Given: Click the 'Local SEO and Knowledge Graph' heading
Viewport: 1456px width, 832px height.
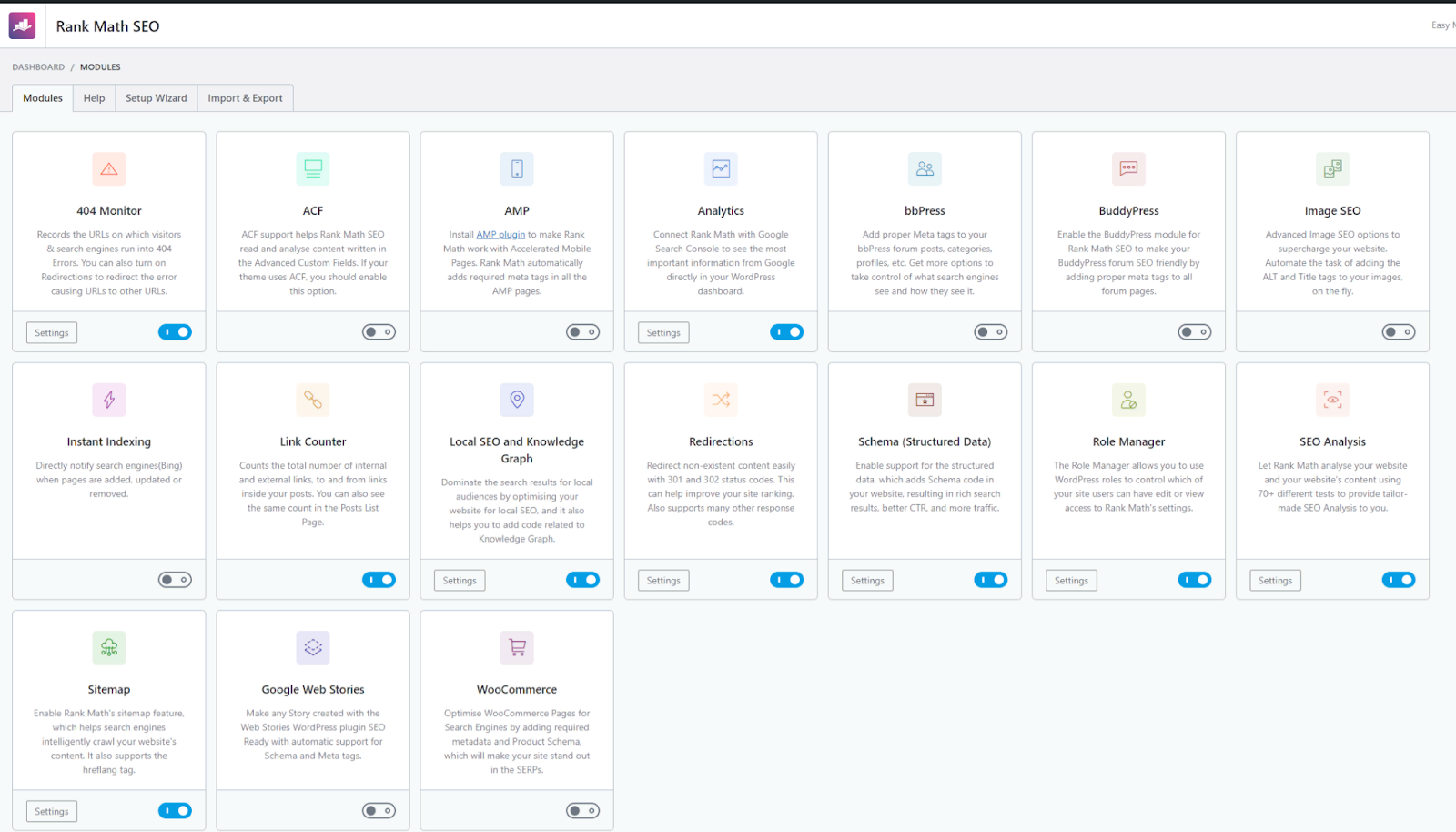Looking at the screenshot, I should pos(517,450).
